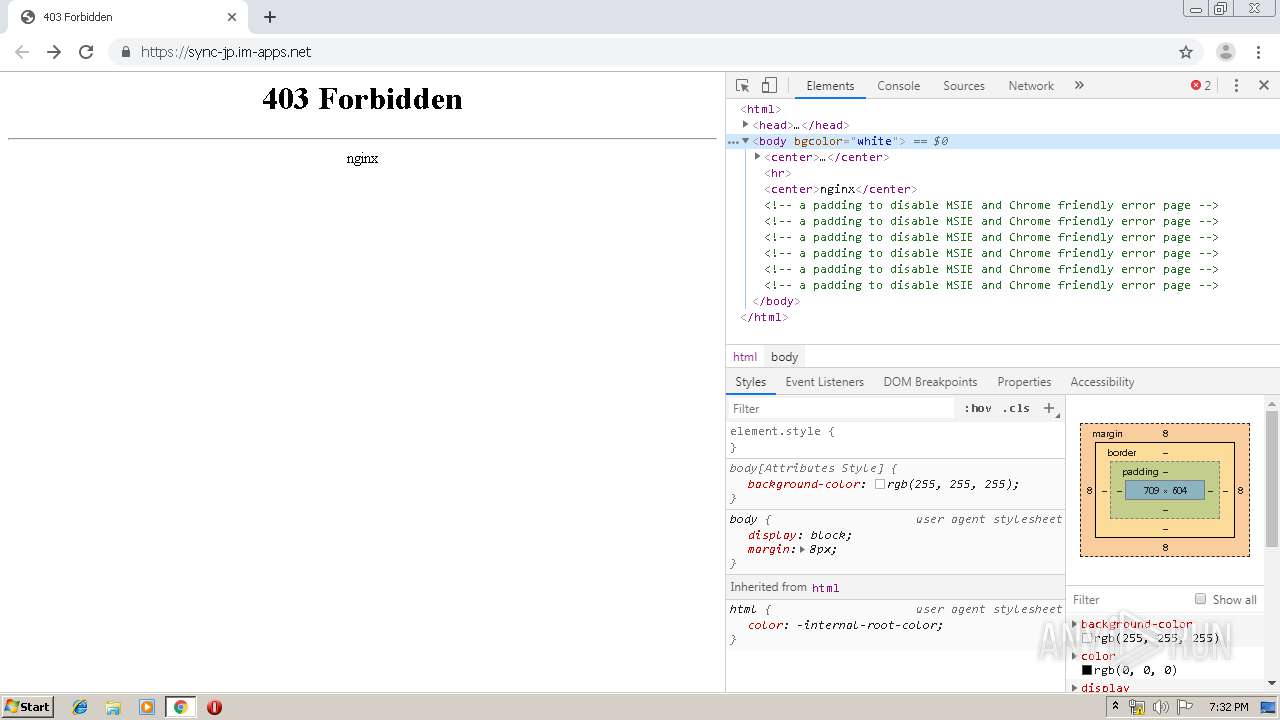
Task: Open the Accessibility sub-tab
Action: tap(1102, 382)
